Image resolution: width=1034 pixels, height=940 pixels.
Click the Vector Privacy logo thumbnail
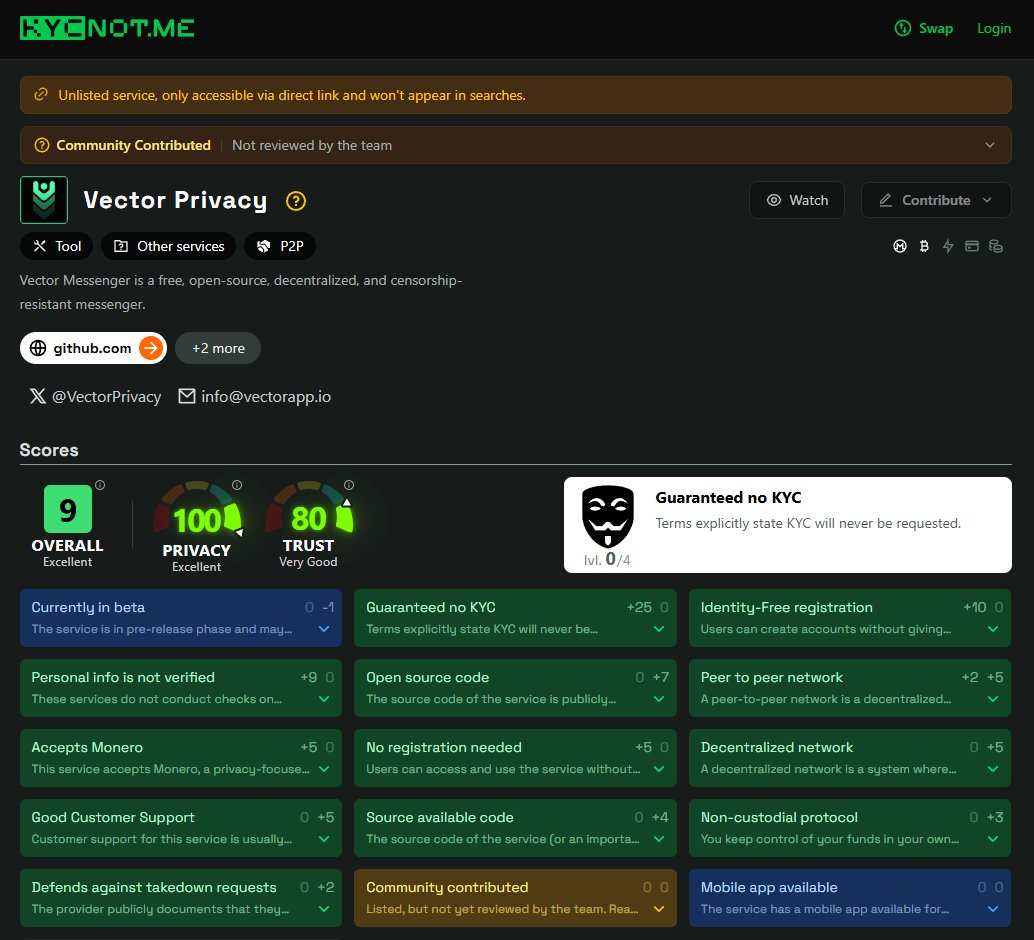tap(44, 200)
